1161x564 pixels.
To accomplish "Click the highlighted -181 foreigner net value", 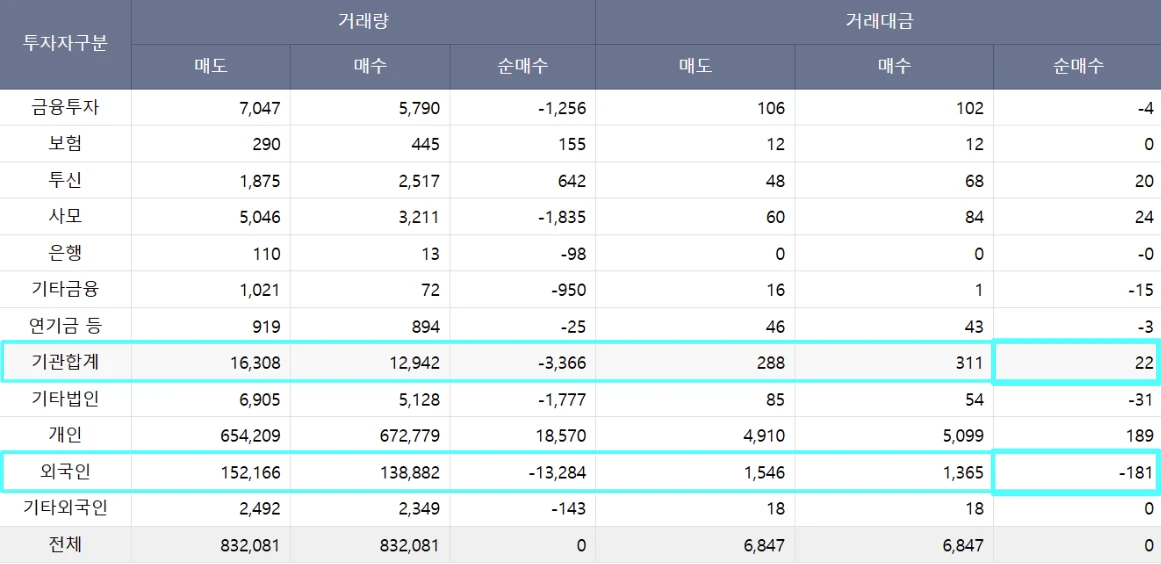I will click(x=1076, y=473).
